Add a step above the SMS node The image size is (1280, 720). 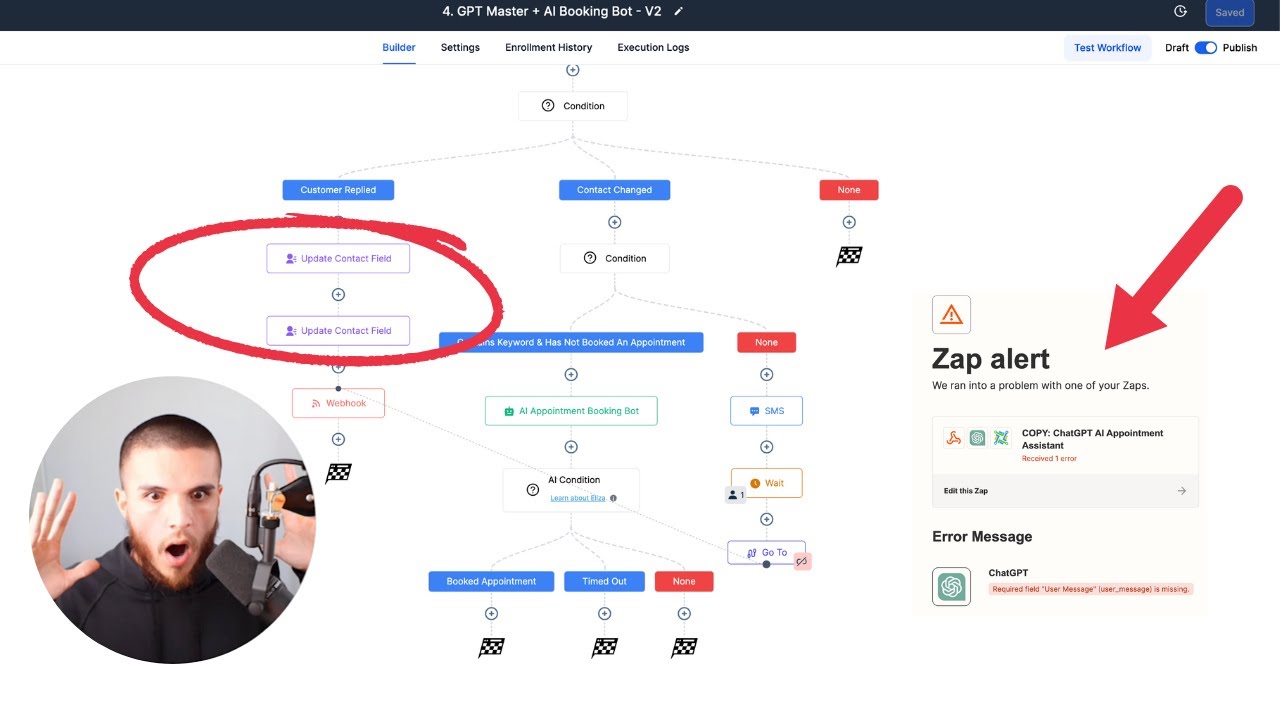(x=767, y=374)
